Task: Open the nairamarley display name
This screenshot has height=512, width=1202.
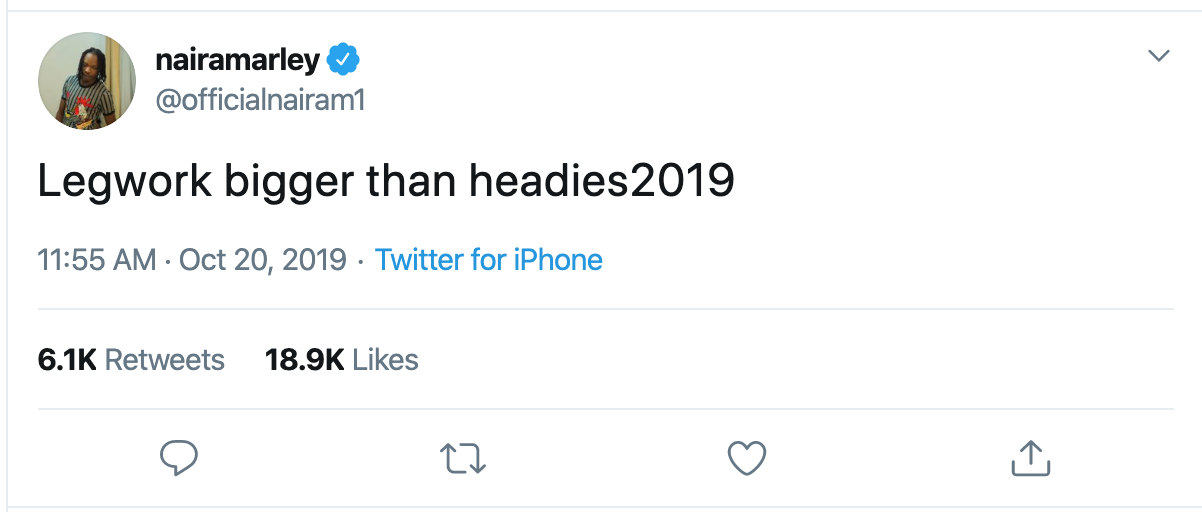Action: (x=237, y=60)
